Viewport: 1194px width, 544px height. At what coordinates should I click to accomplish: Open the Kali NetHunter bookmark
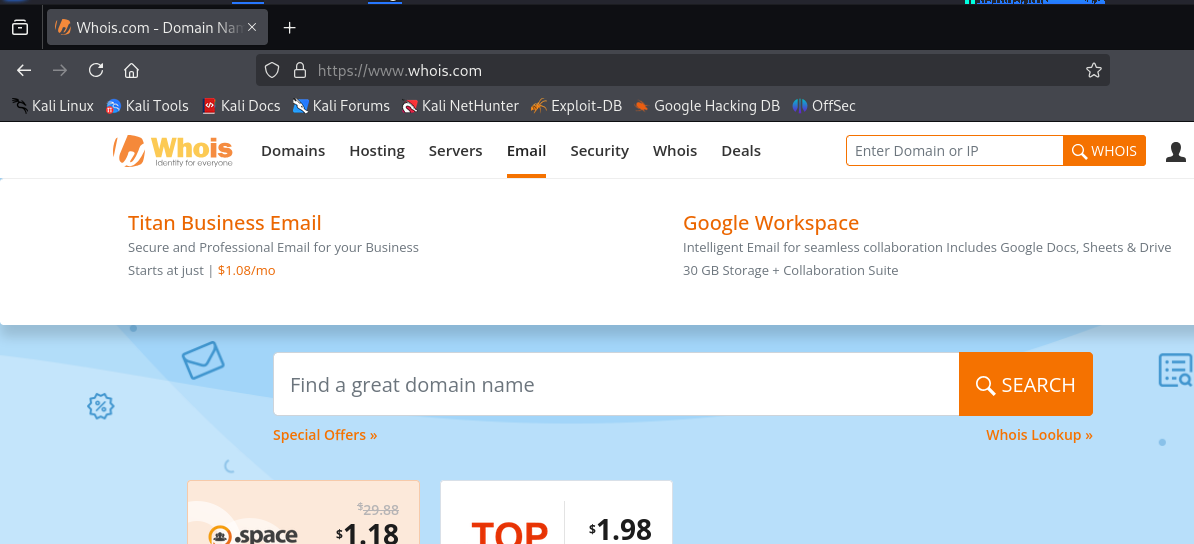pos(461,106)
